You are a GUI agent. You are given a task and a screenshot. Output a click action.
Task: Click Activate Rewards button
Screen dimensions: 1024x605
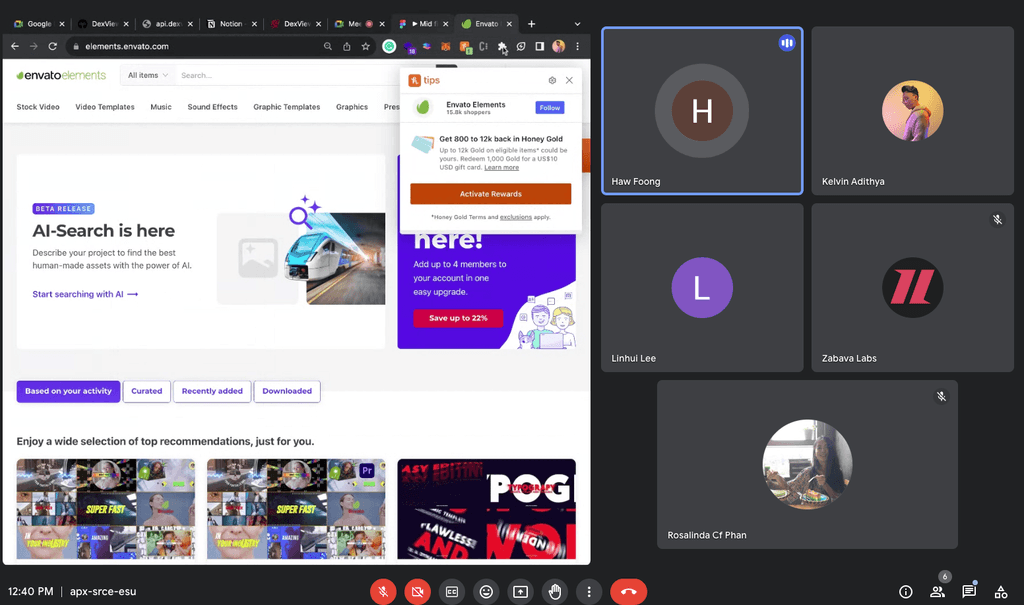point(490,194)
